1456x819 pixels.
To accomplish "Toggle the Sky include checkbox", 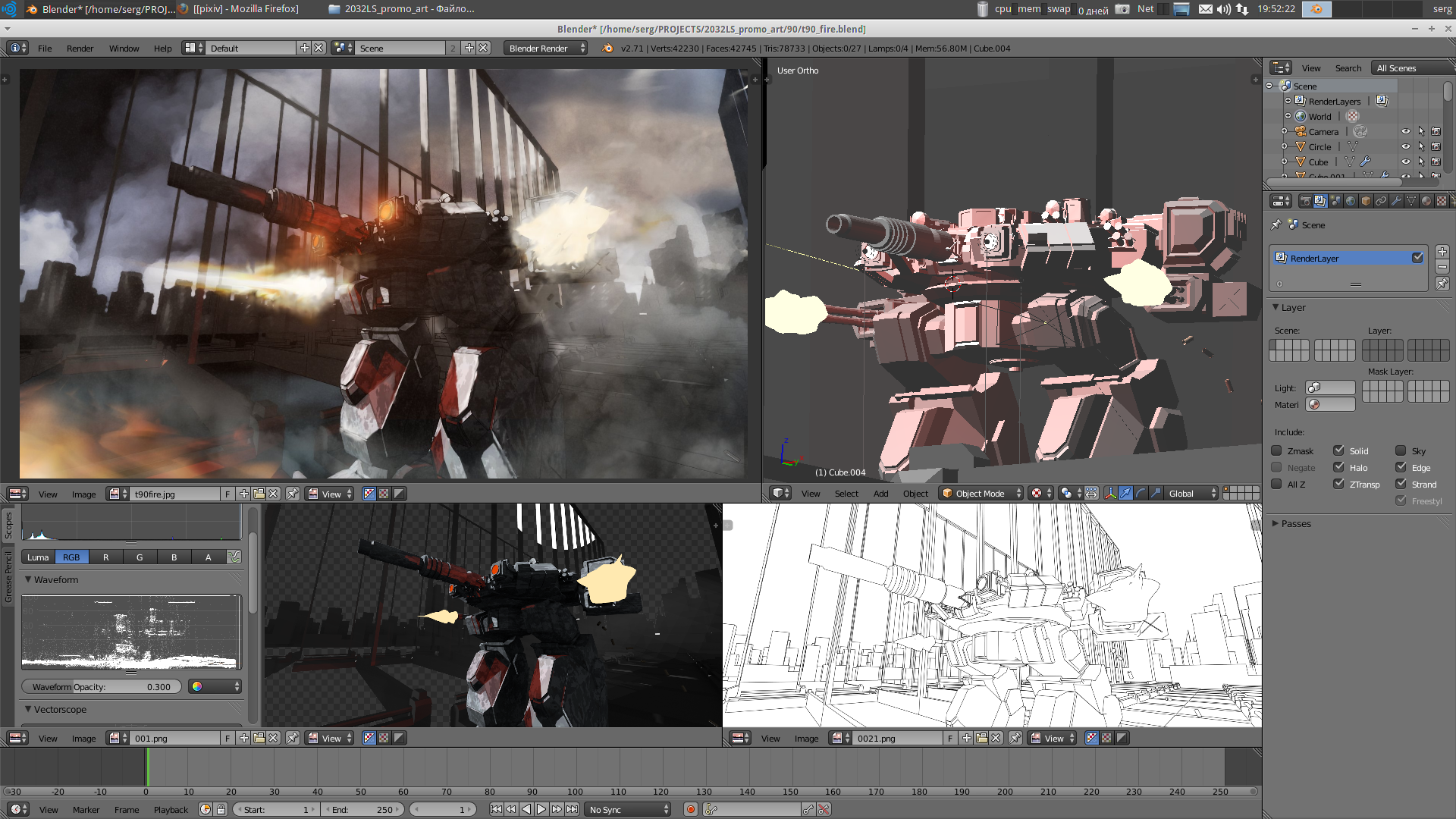I will (x=1401, y=450).
